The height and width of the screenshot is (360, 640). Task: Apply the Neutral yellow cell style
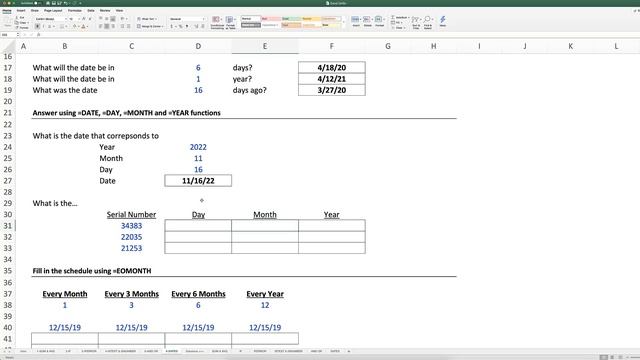tap(311, 19)
